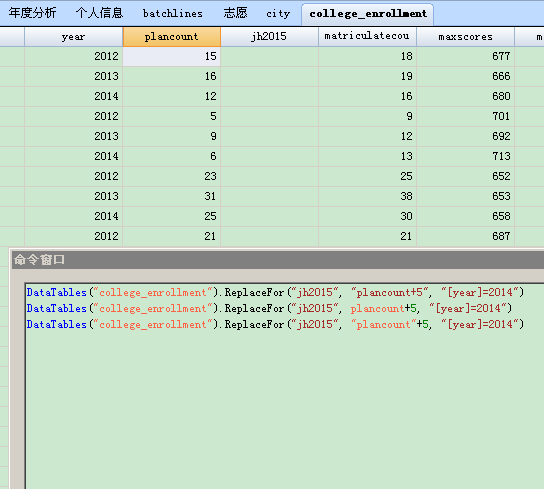Select the college_enrollment tab

click(x=368, y=14)
